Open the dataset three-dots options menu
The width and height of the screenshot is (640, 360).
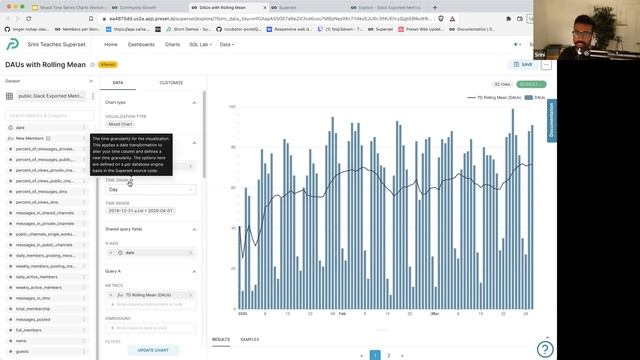coord(93,96)
